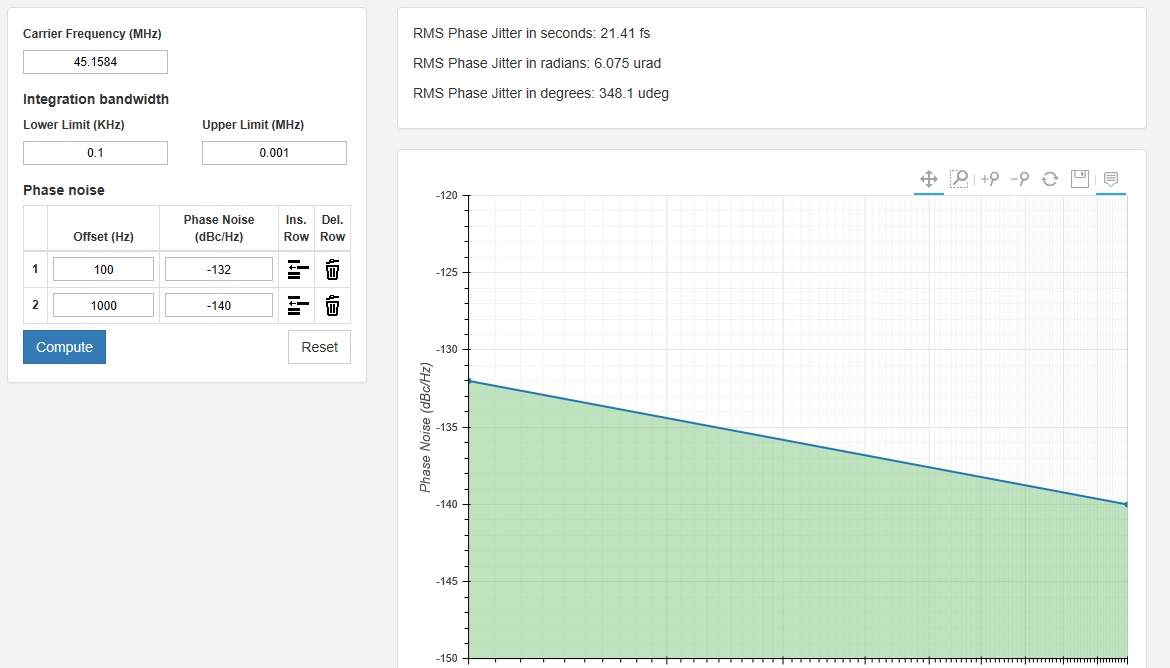Click the Ins. Row column header
Image resolution: width=1170 pixels, height=668 pixels.
(296, 228)
